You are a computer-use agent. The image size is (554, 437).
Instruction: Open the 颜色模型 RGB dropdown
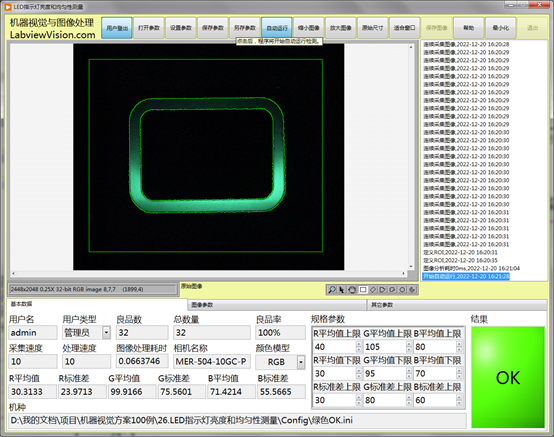(301, 362)
